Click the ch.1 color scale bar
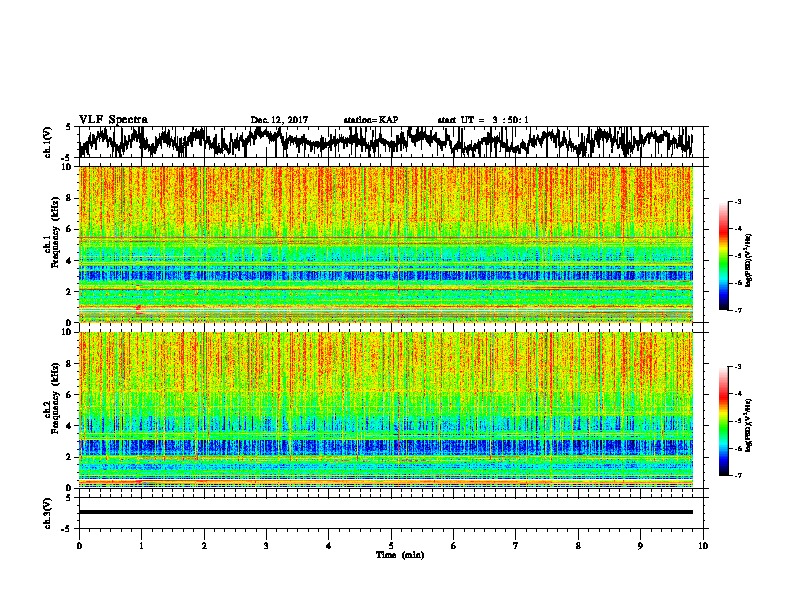Screen dimensions: 792x612 click(723, 255)
